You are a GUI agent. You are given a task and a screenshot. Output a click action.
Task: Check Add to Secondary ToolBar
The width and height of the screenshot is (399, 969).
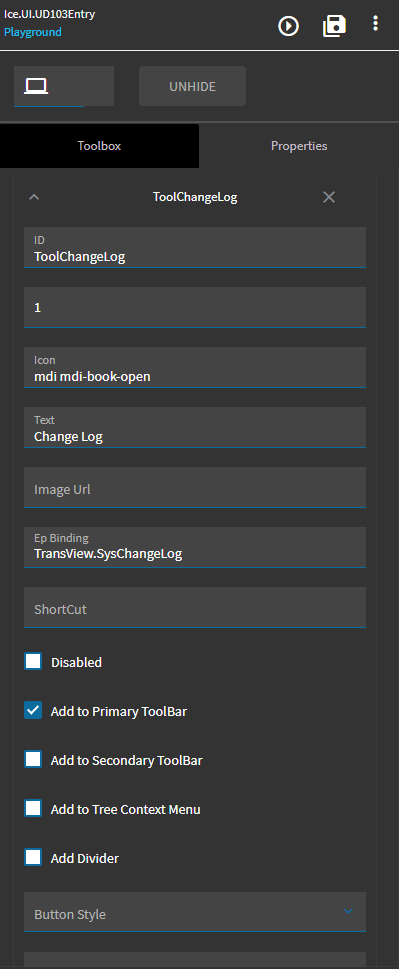33,760
